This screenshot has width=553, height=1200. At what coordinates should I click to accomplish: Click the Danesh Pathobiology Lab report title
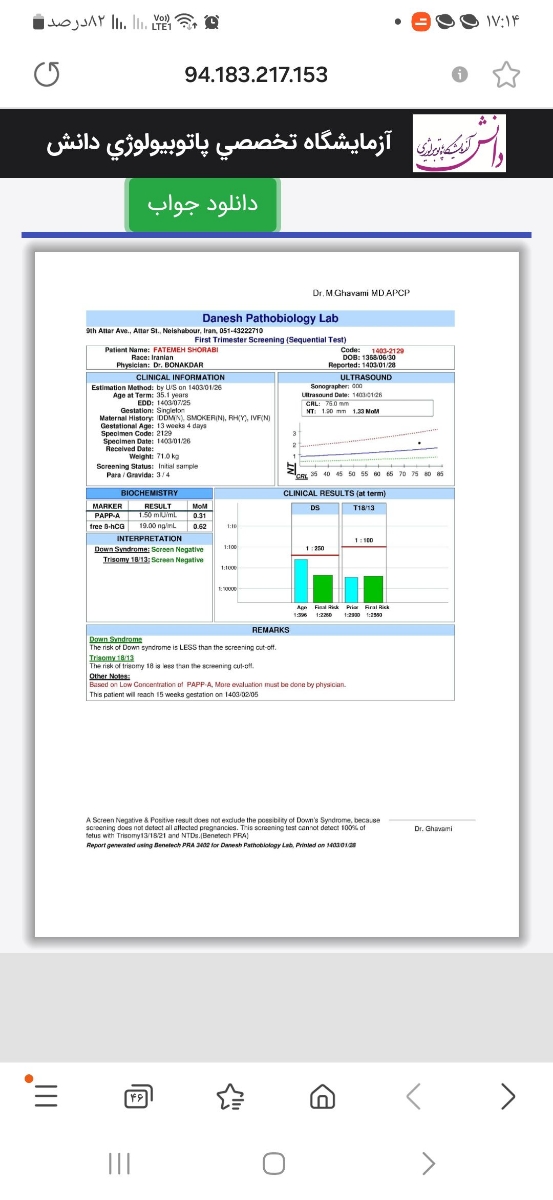coord(270,318)
